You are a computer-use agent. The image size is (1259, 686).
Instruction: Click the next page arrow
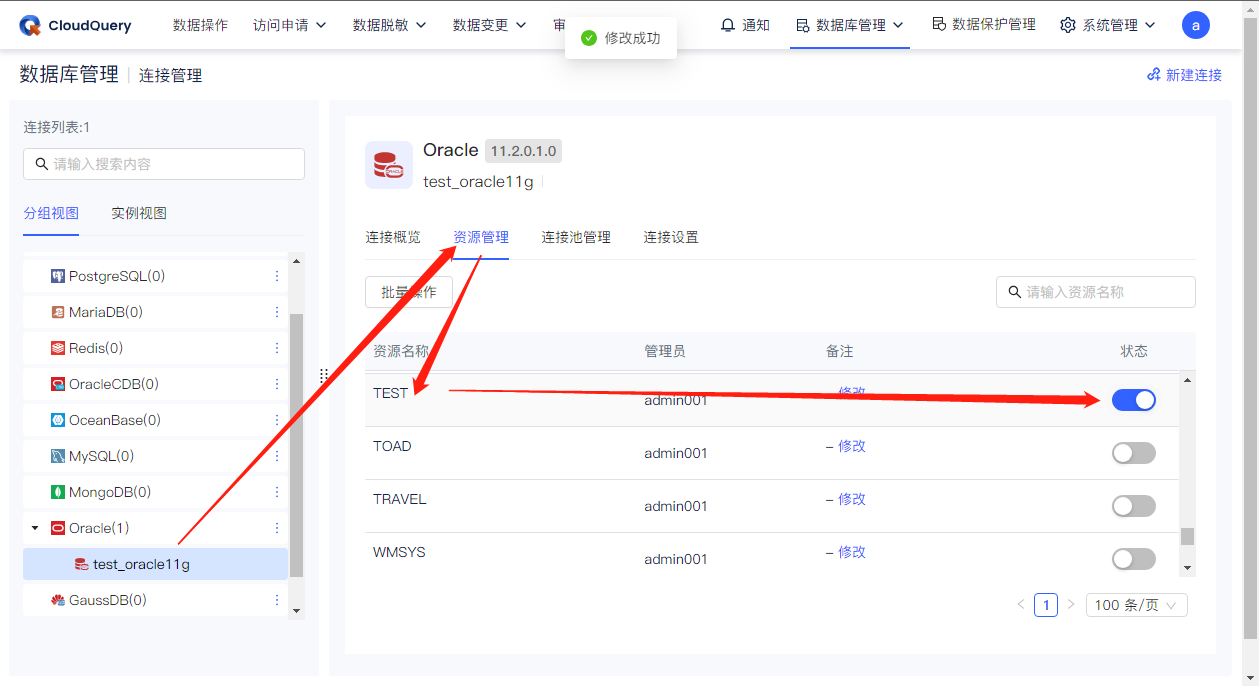pos(1071,605)
